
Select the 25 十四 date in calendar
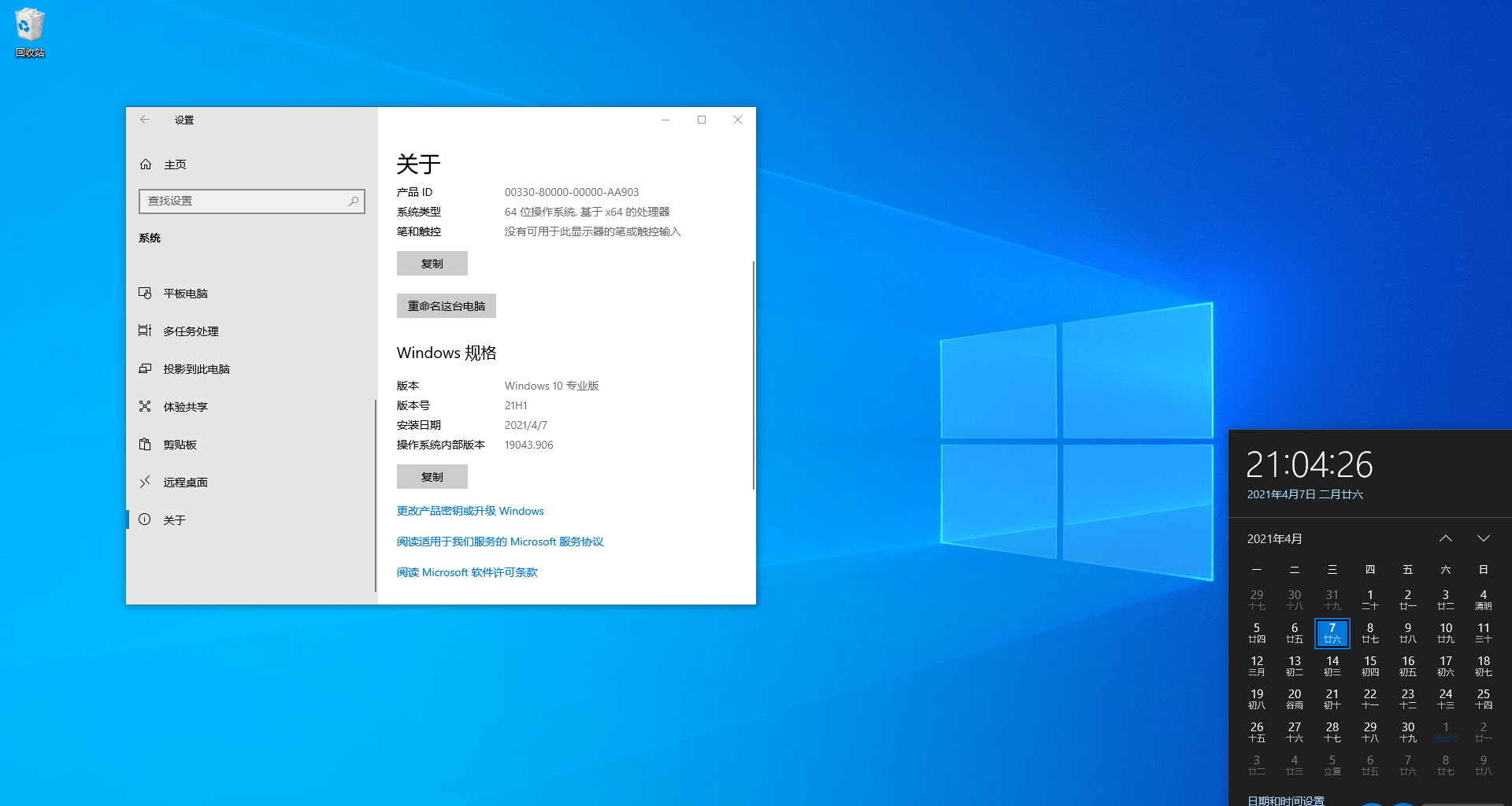(x=1484, y=699)
